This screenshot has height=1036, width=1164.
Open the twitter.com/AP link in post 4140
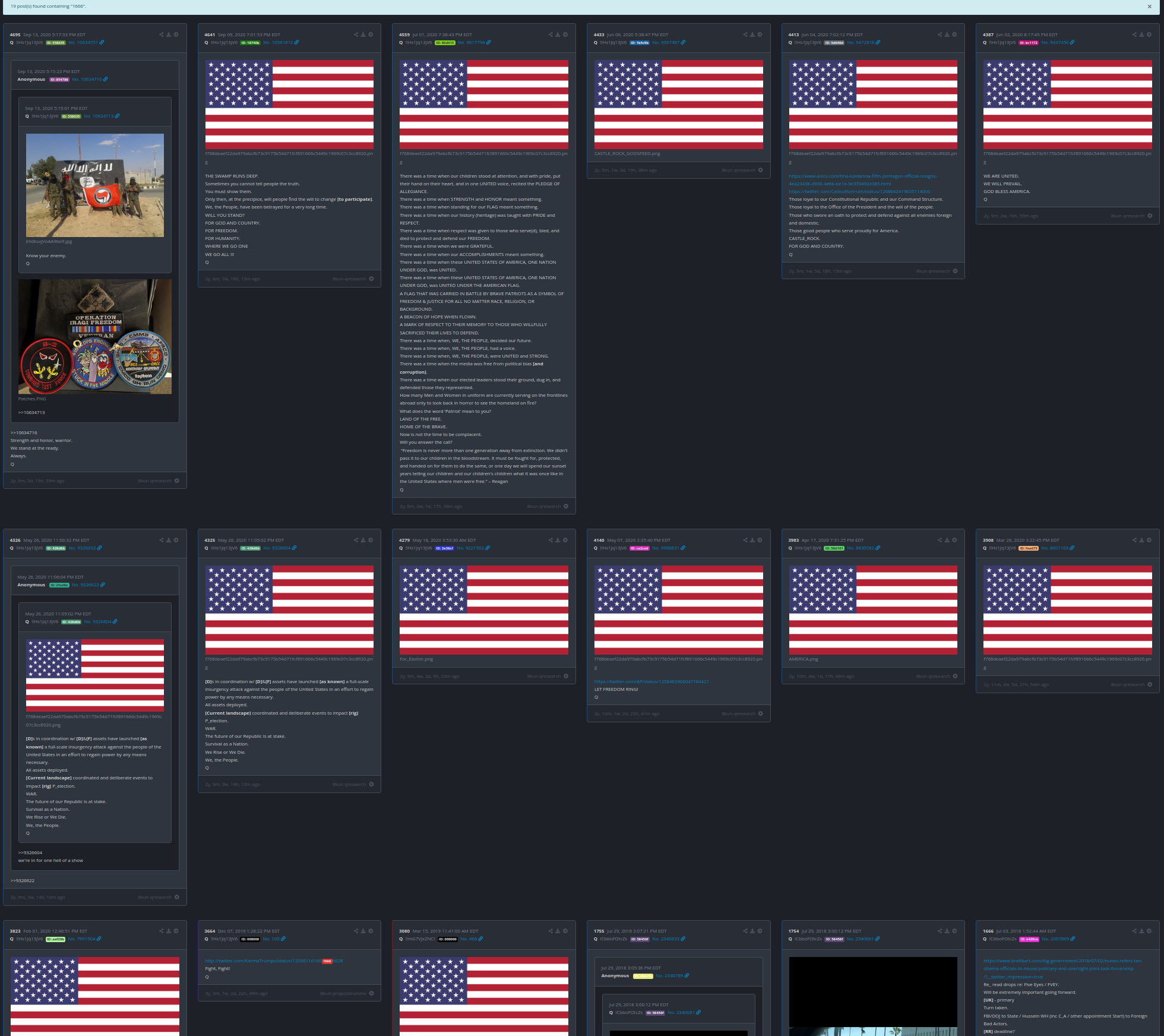651,681
